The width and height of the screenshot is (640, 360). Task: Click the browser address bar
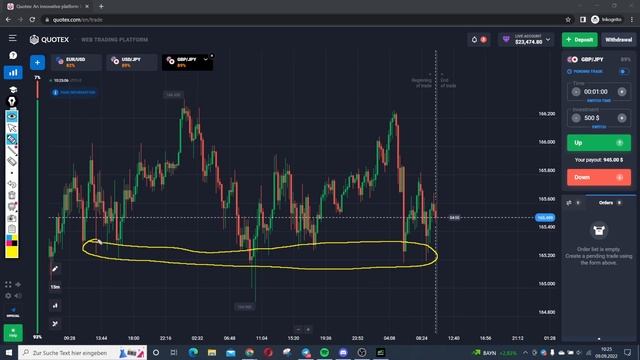[x=302, y=20]
